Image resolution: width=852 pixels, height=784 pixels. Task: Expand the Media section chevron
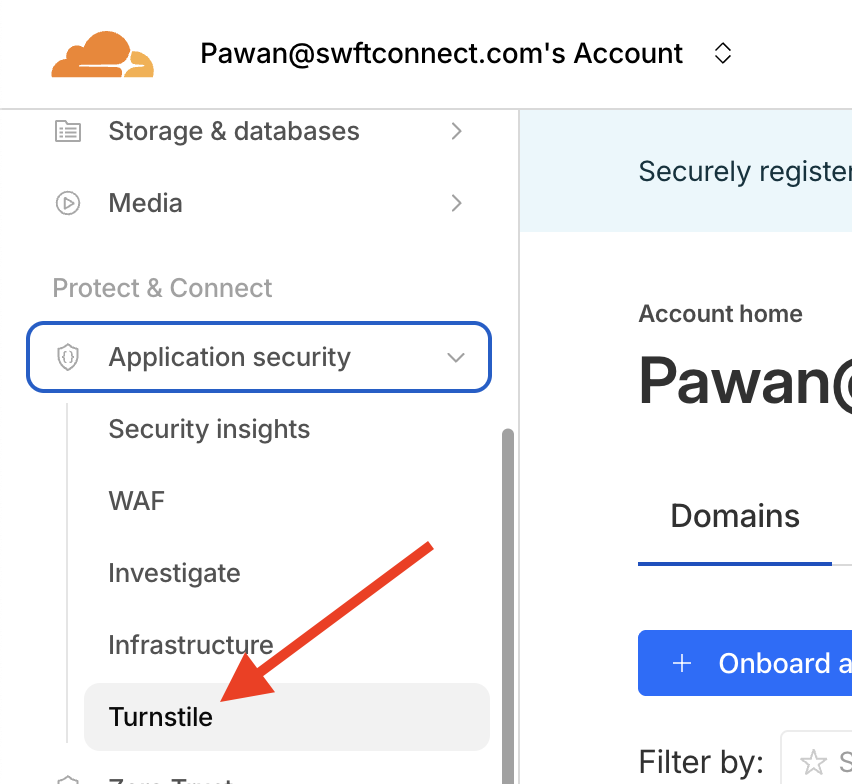click(x=456, y=203)
